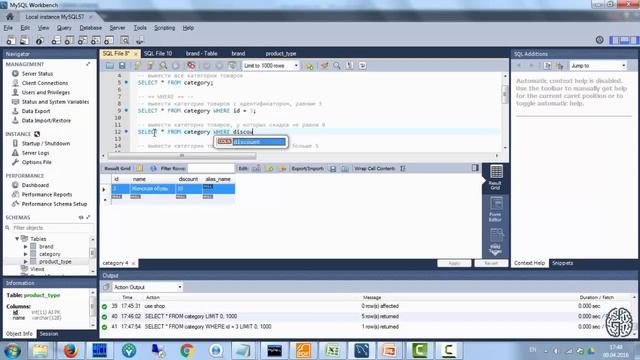
Task: Save snippet with the star icon
Action: pos(309,65)
